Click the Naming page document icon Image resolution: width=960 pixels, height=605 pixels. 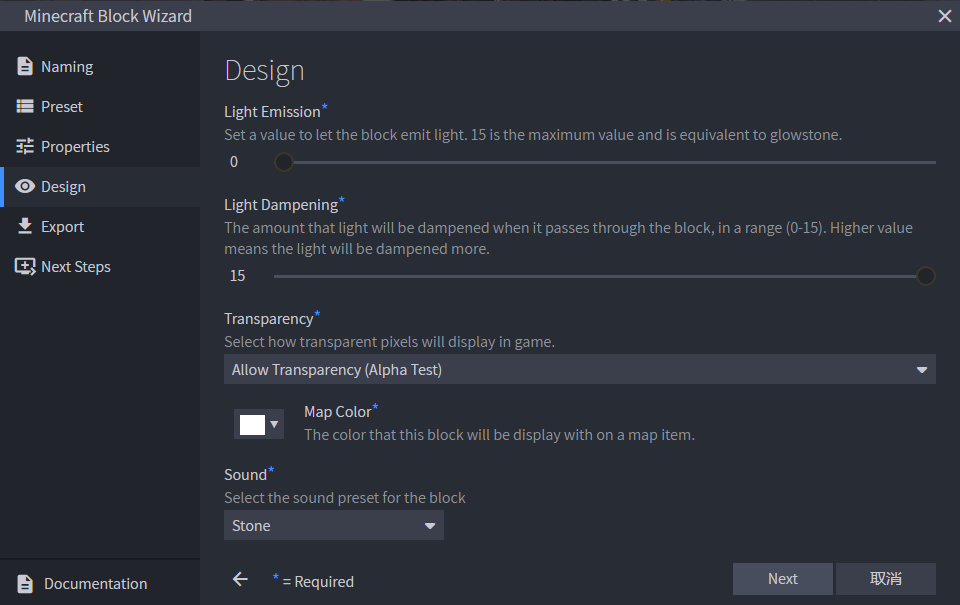(x=24, y=66)
